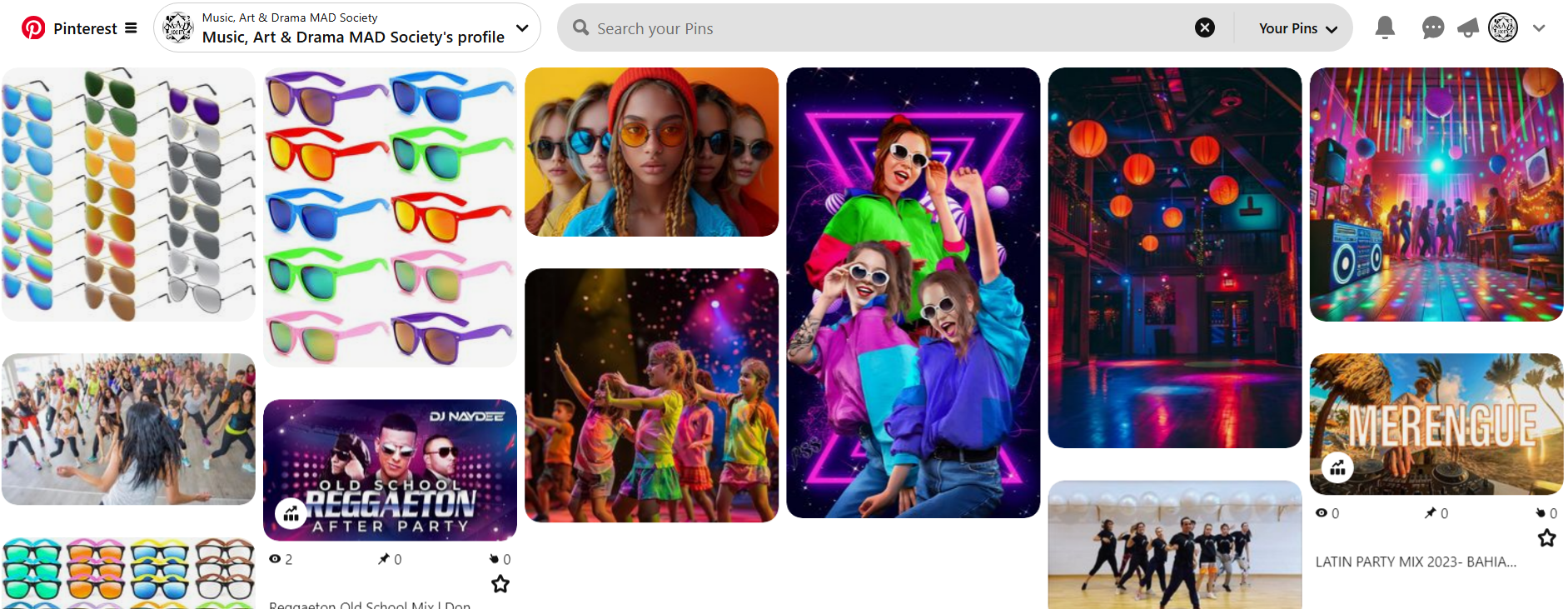1568x609 pixels.
Task: Open the neon wayfarer sunglasses pin
Action: (390, 217)
